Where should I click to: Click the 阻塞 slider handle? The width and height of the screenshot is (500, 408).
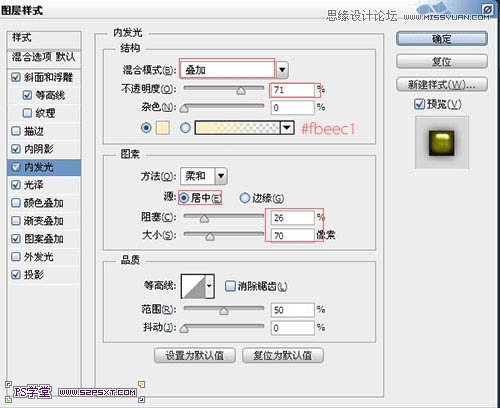204,219
